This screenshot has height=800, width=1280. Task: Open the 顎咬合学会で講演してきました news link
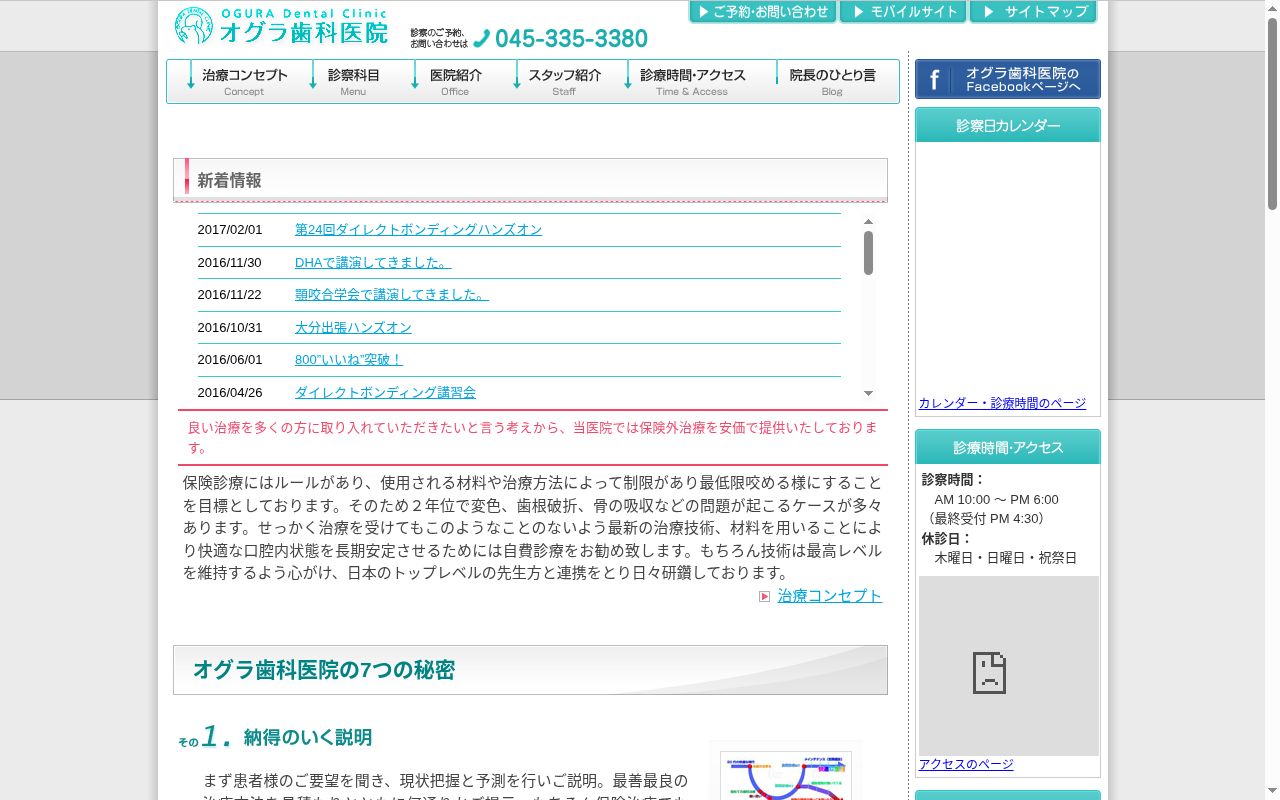(x=392, y=295)
